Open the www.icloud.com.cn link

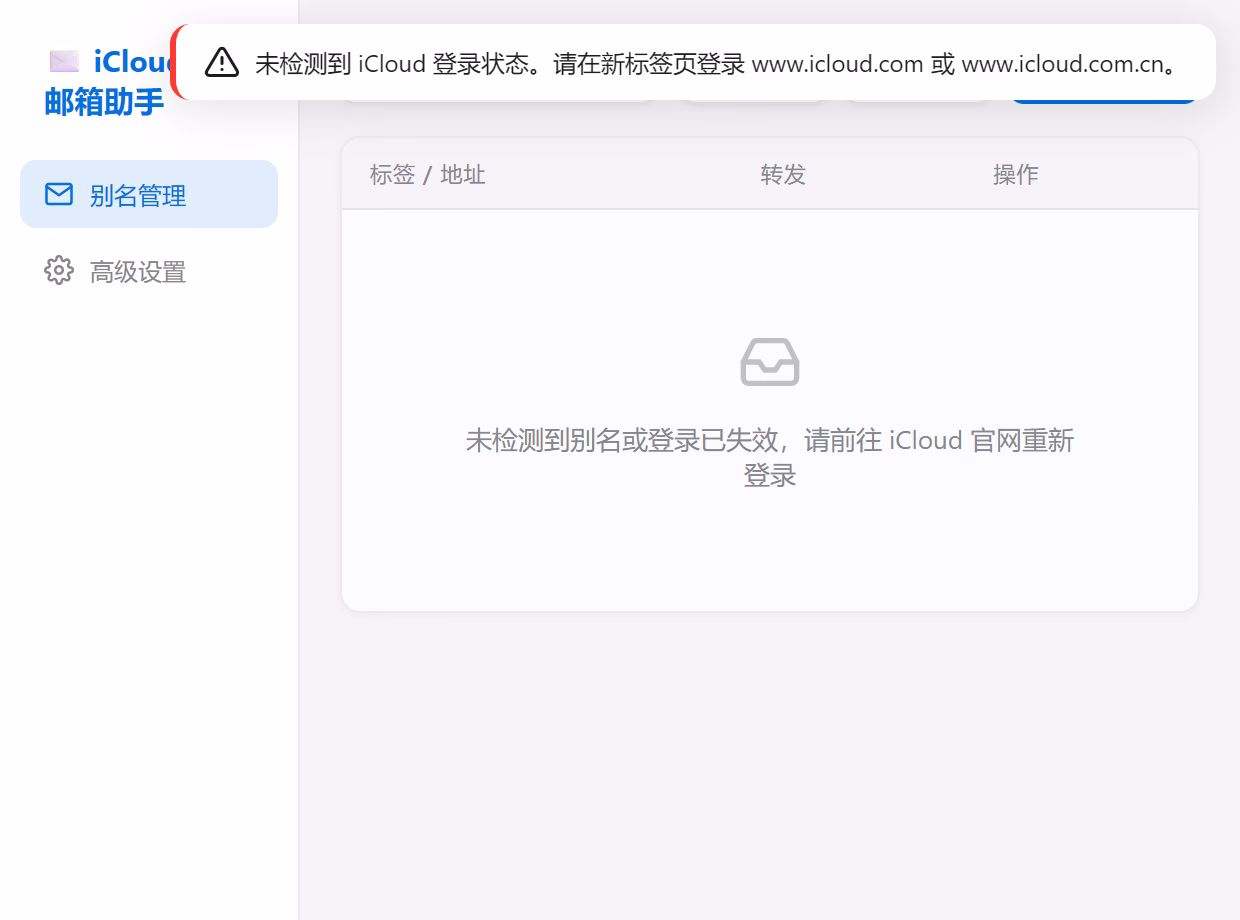click(x=1064, y=64)
